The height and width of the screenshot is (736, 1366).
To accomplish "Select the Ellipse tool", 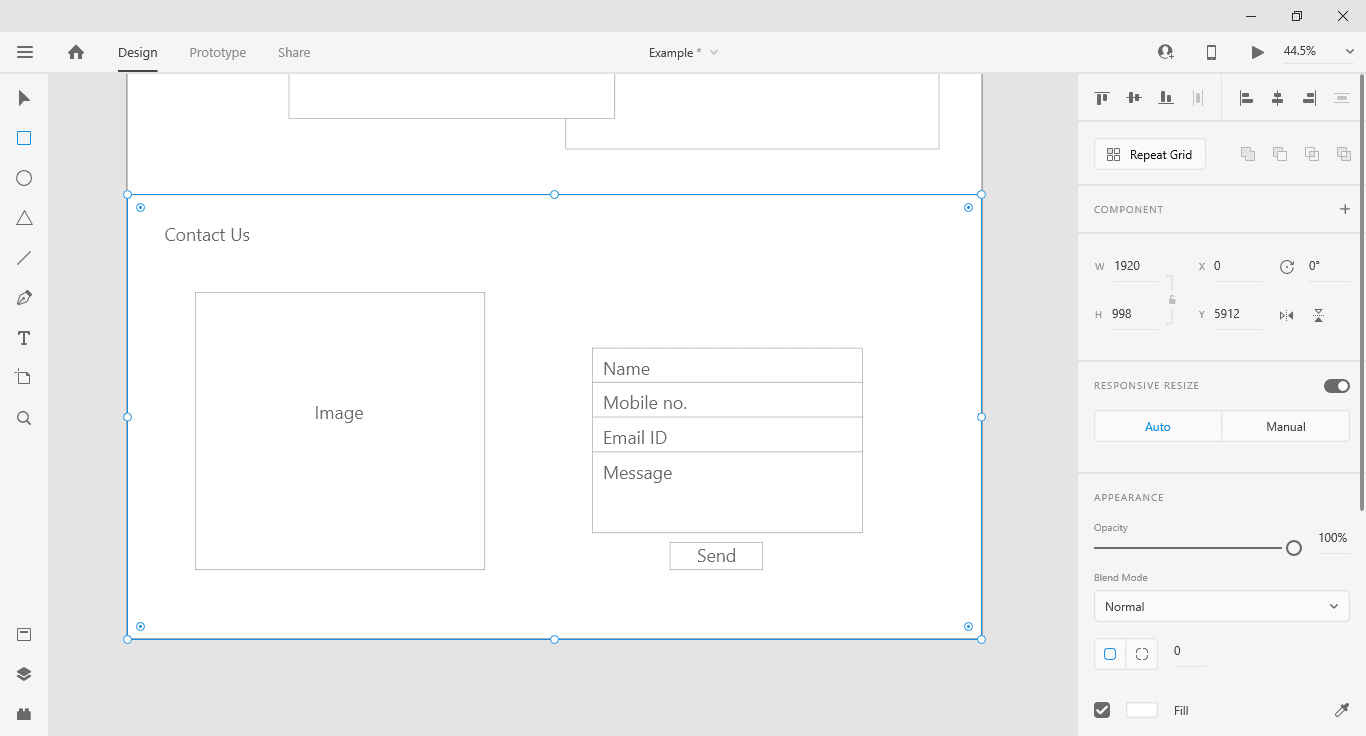I will 24,178.
